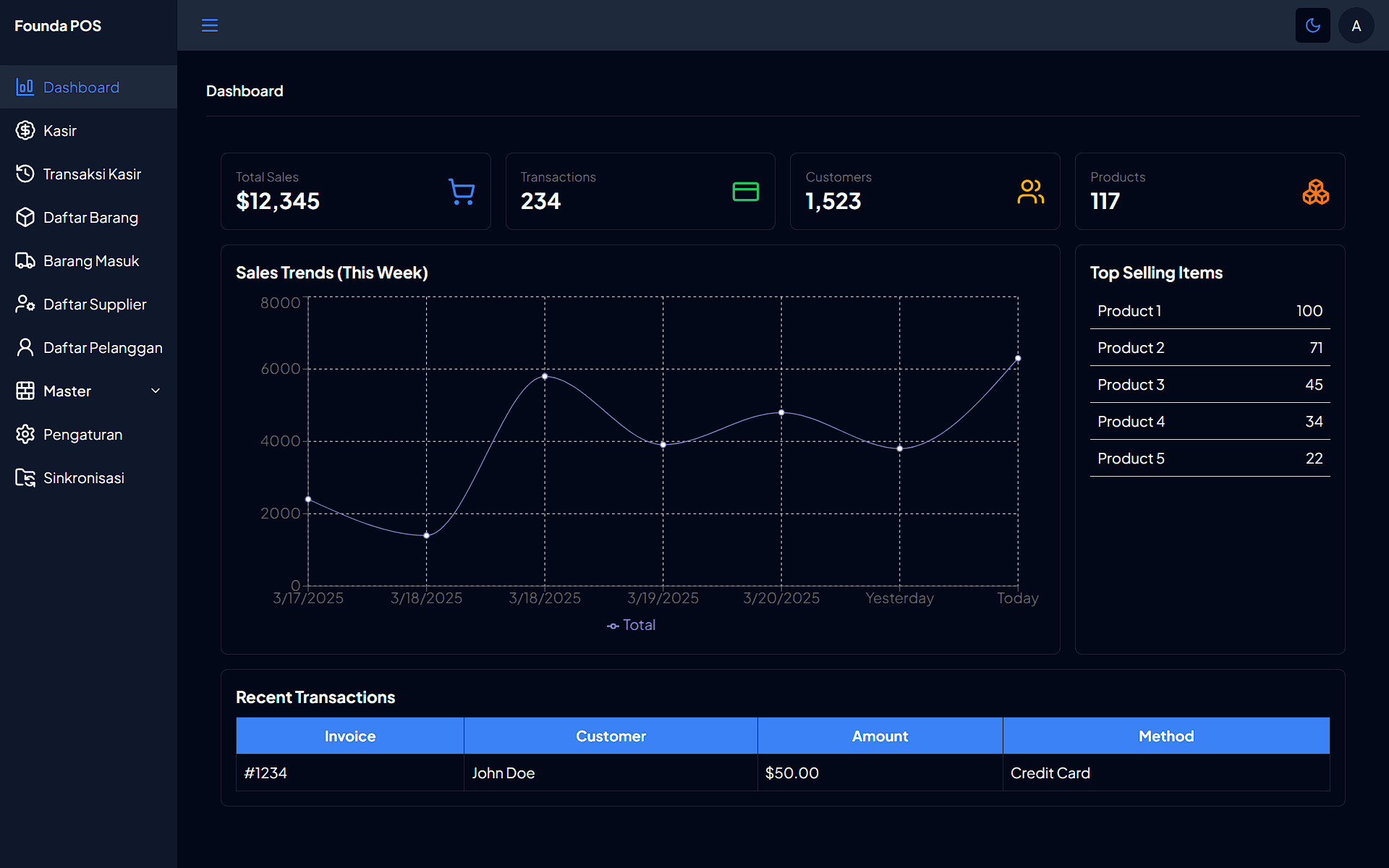This screenshot has height=868, width=1389.
Task: Go to Daftar Pelanggan menu item
Action: pyautogui.click(x=102, y=348)
